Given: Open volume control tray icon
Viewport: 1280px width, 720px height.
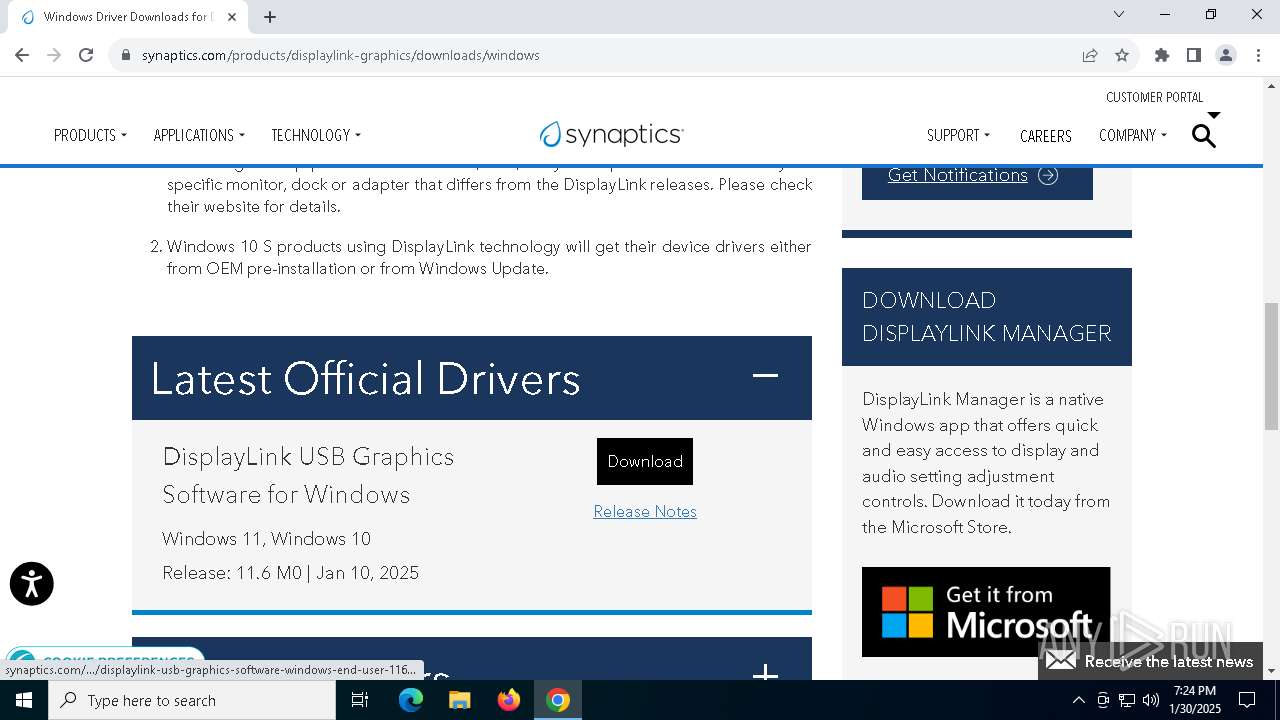Looking at the screenshot, I should tap(1151, 700).
